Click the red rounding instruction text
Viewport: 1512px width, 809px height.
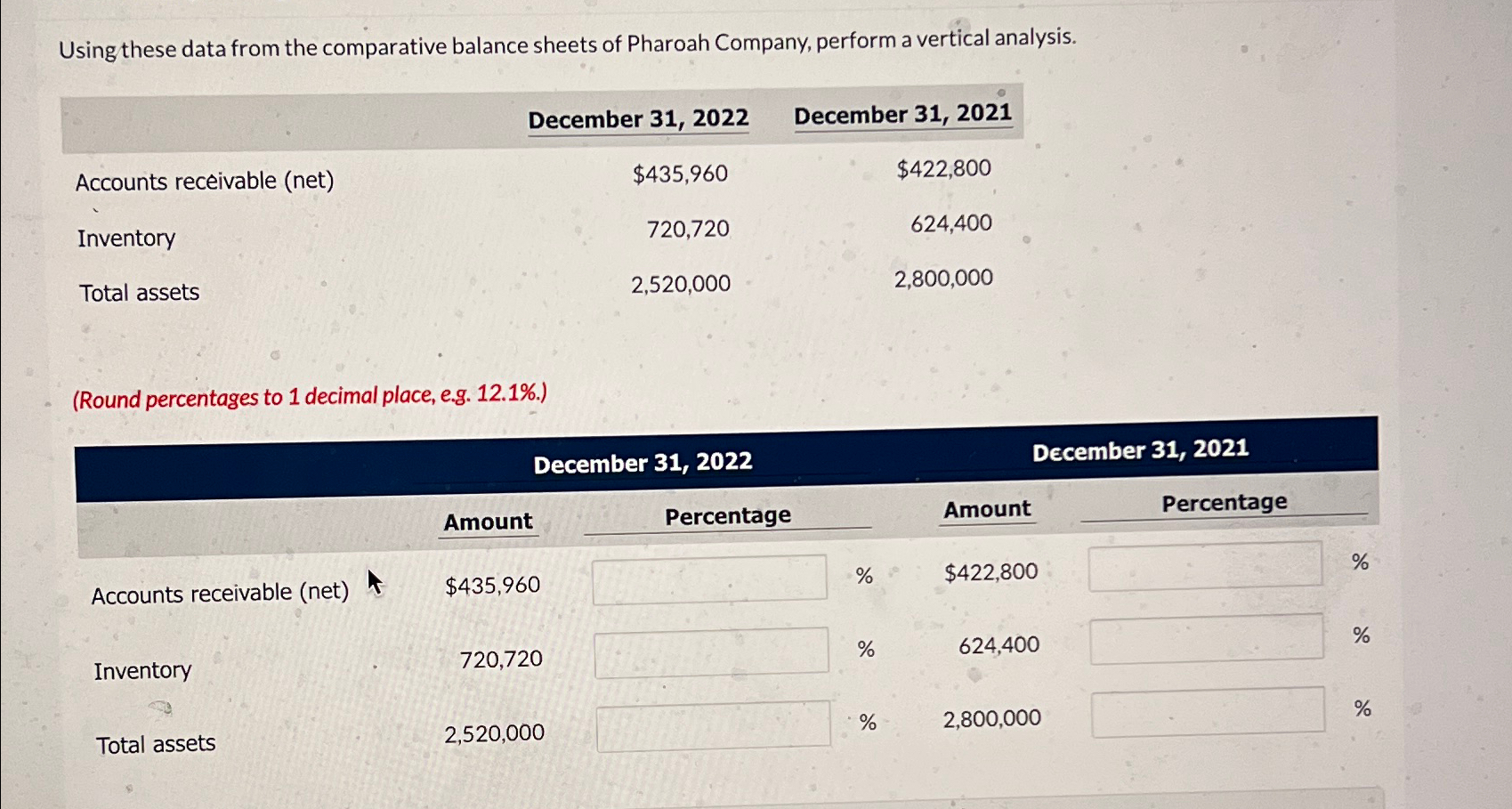(311, 396)
